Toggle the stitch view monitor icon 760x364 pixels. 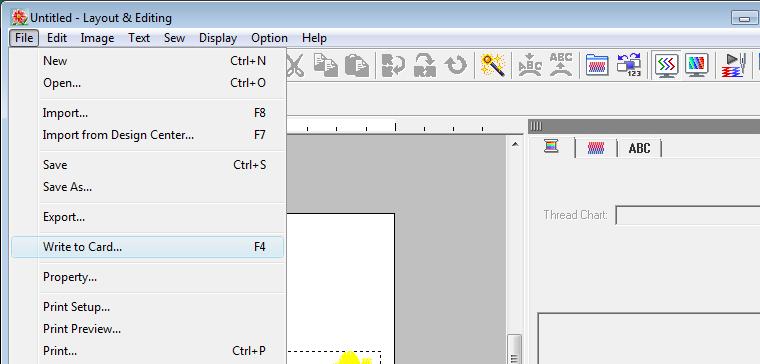pos(666,65)
